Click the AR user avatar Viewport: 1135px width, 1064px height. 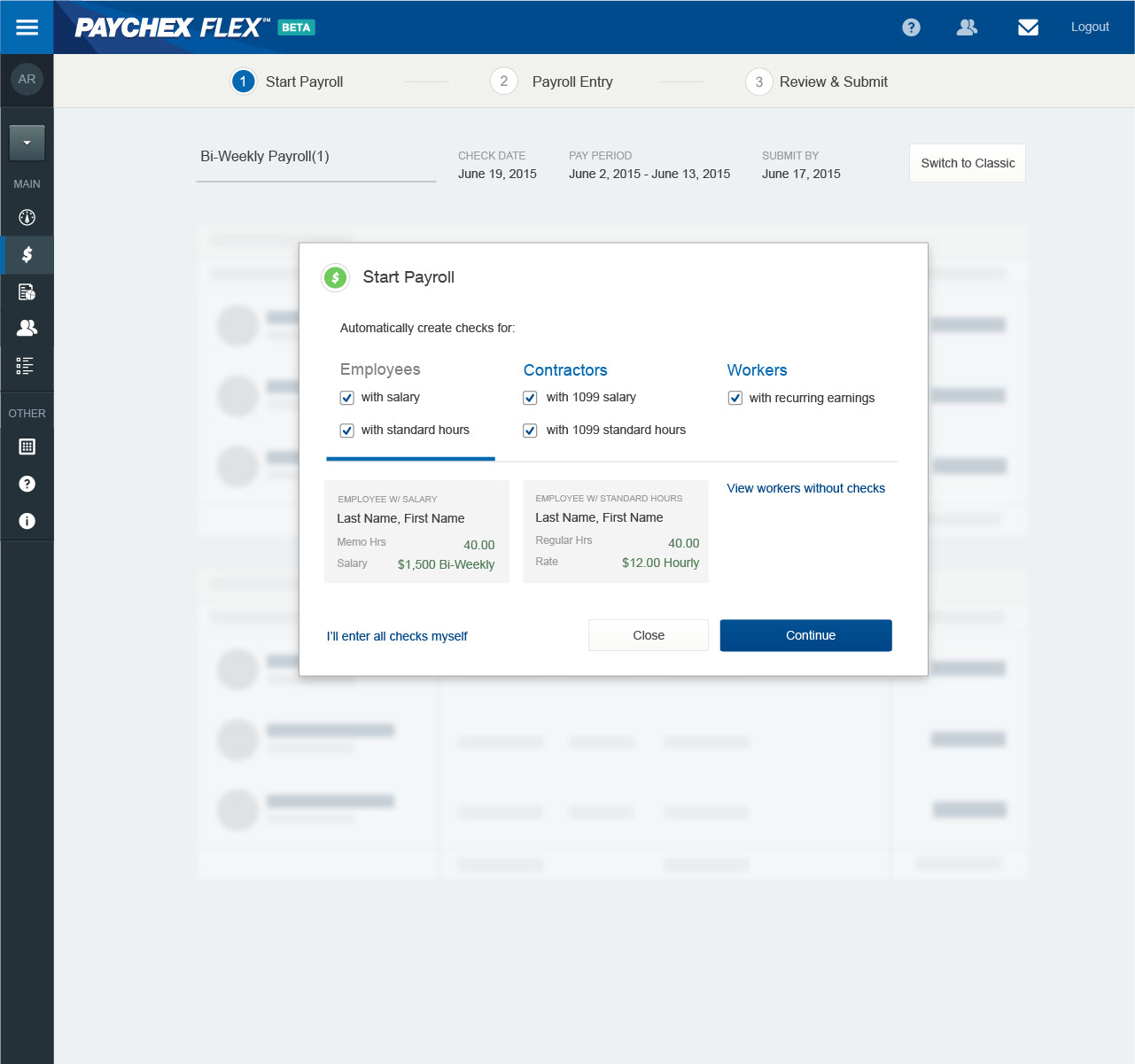coord(27,79)
